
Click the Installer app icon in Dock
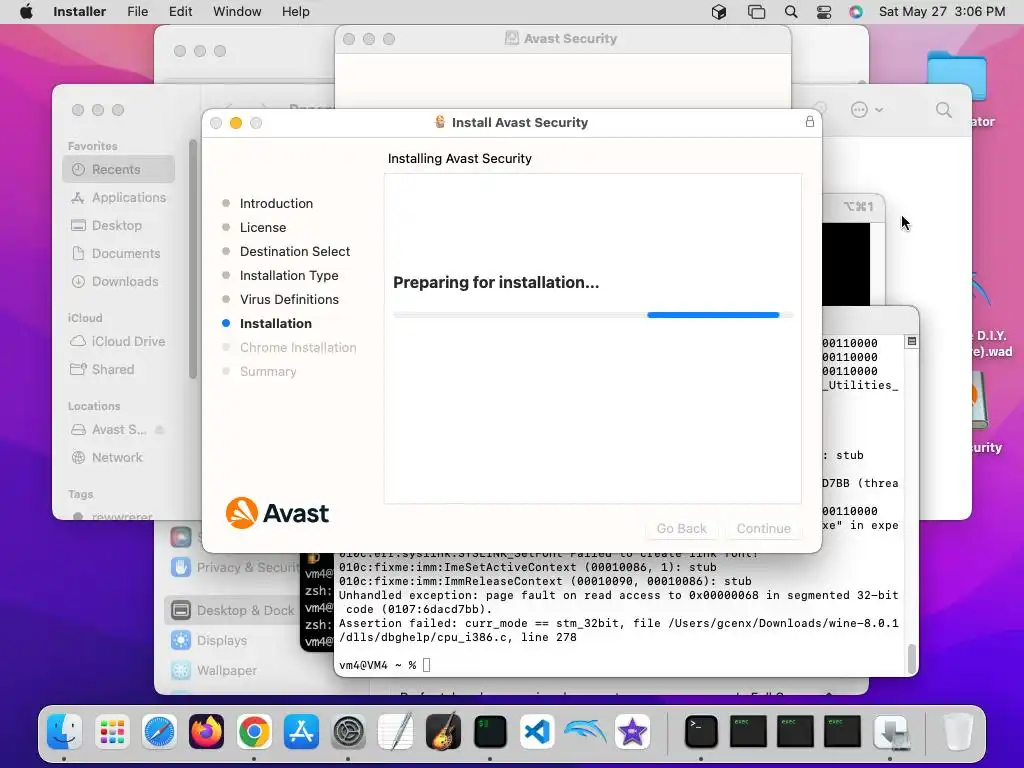coord(892,731)
